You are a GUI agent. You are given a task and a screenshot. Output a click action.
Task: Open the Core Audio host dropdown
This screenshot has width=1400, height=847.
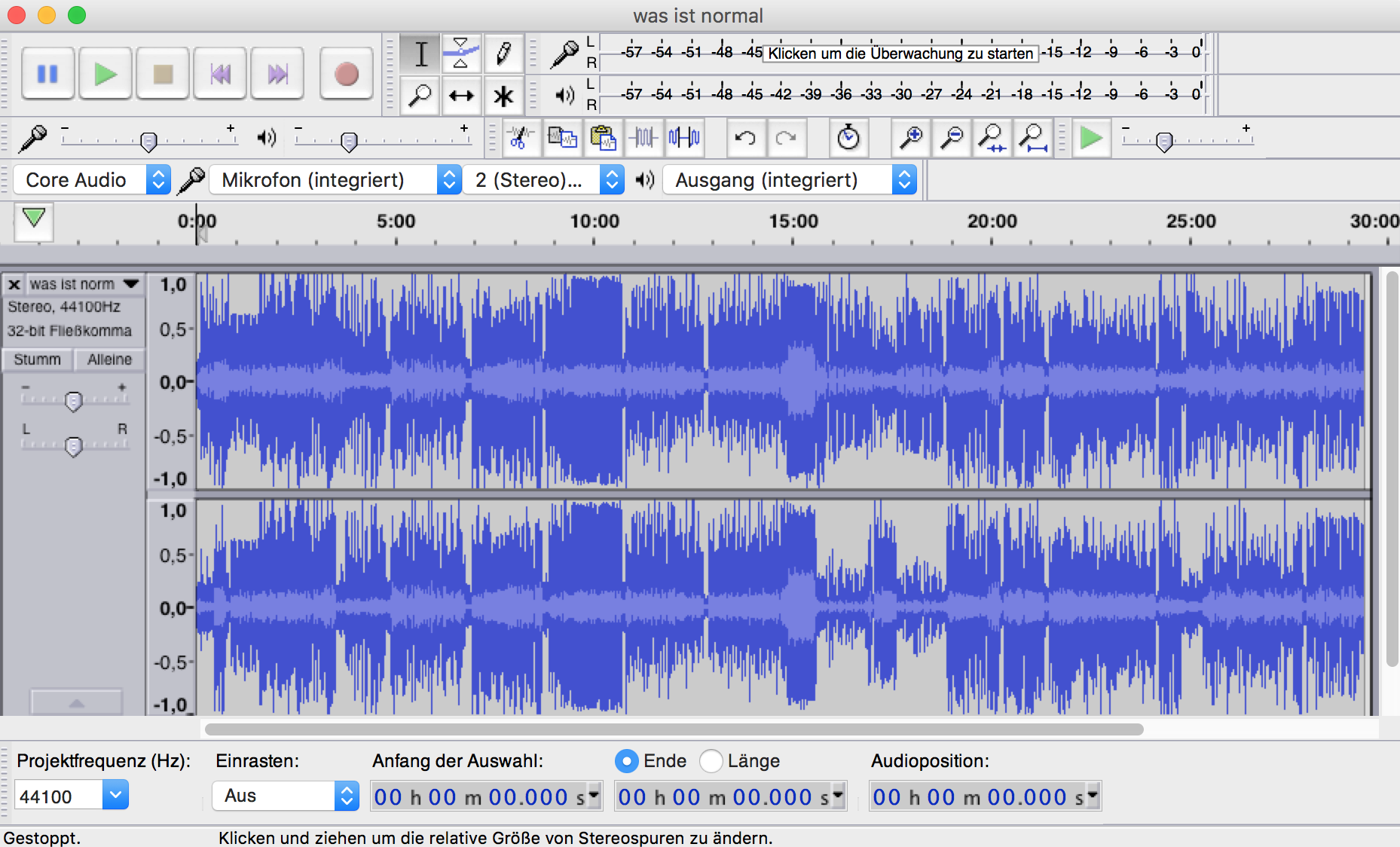92,180
